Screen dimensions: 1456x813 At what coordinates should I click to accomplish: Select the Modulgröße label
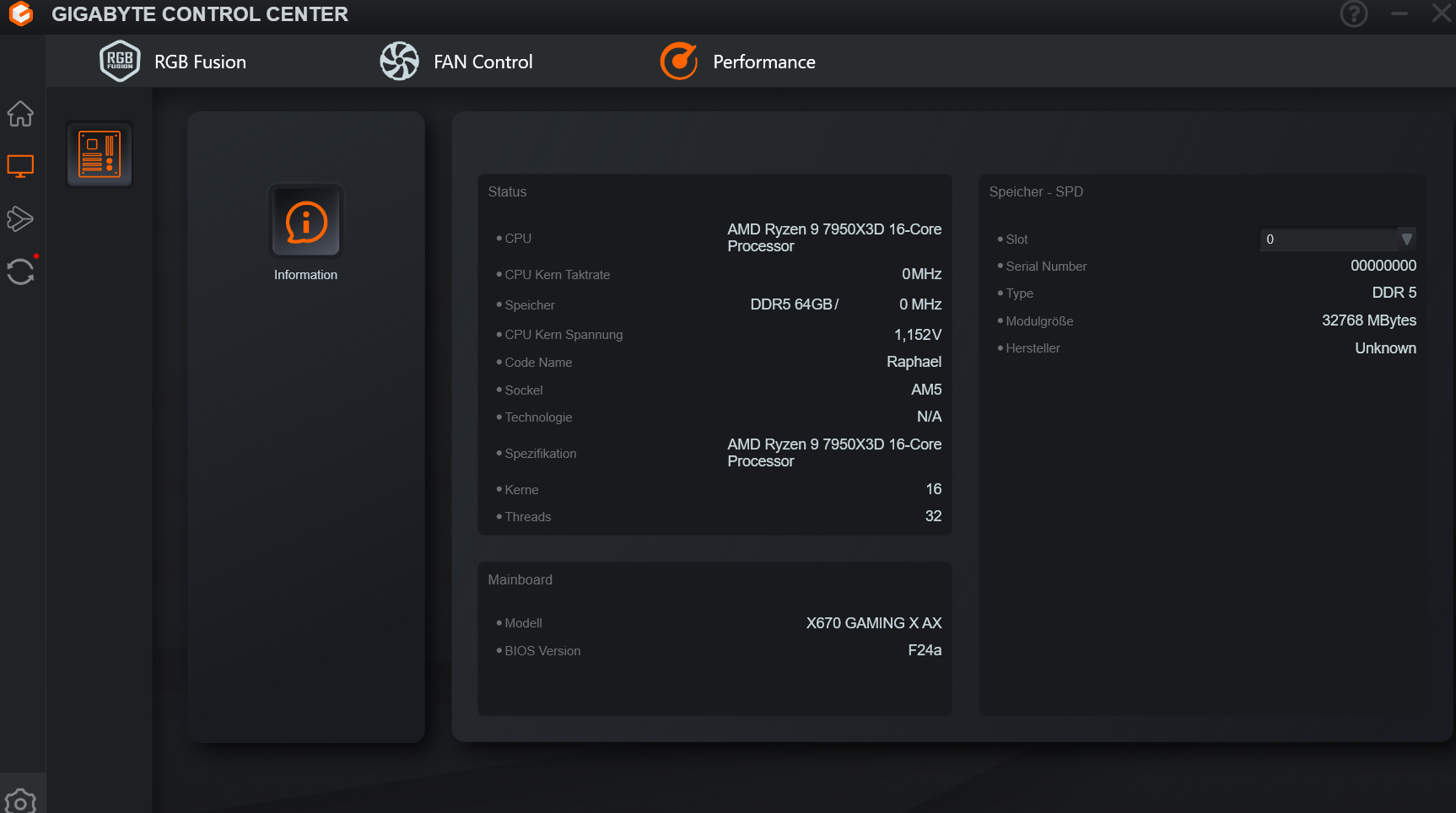point(1039,321)
